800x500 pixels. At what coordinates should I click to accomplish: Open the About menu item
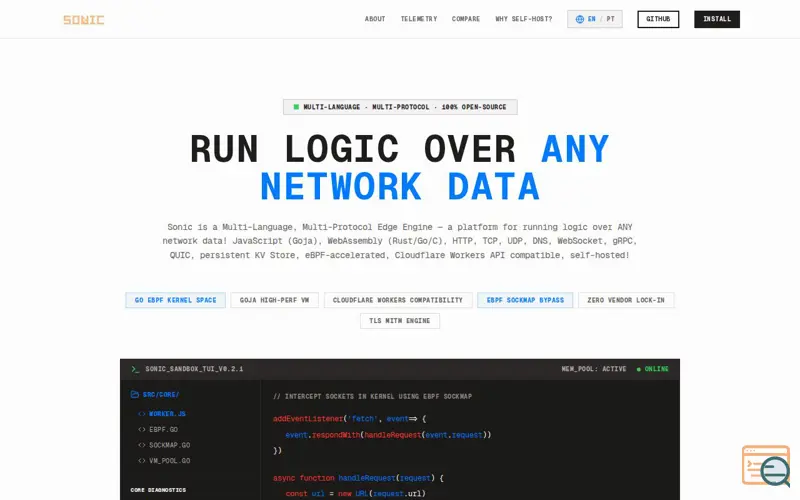[x=375, y=19]
